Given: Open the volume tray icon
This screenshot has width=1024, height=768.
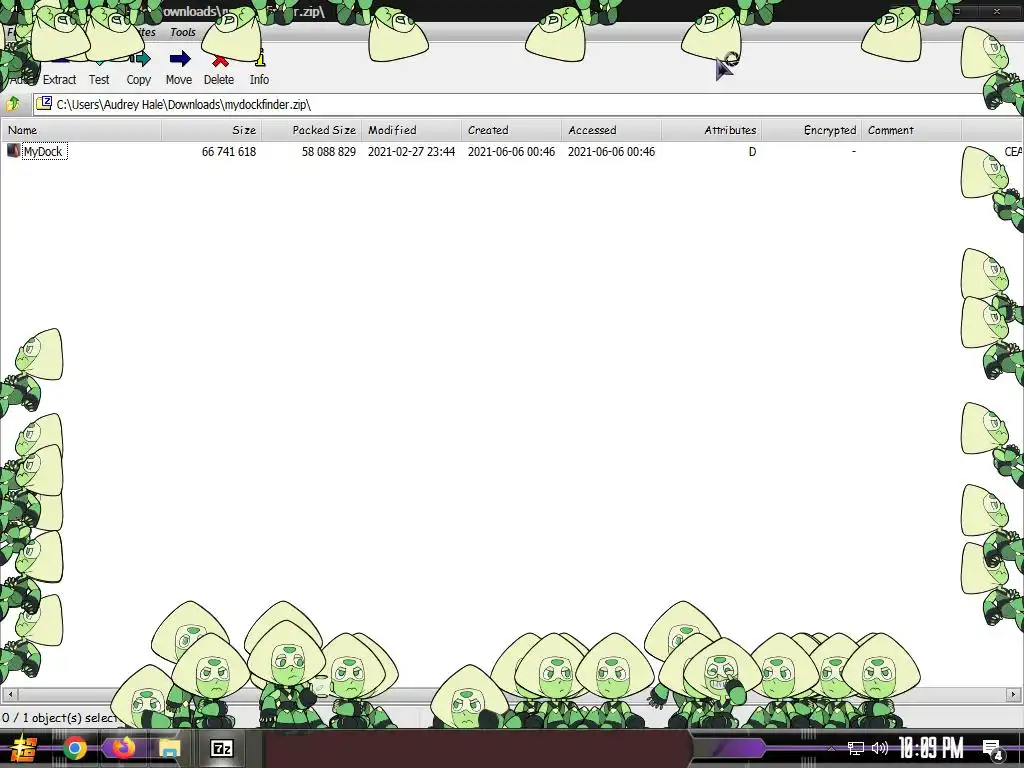Looking at the screenshot, I should click(x=880, y=748).
